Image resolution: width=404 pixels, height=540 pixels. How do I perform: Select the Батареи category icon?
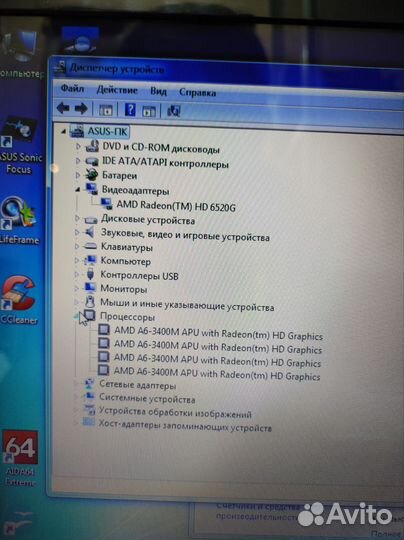pos(92,175)
